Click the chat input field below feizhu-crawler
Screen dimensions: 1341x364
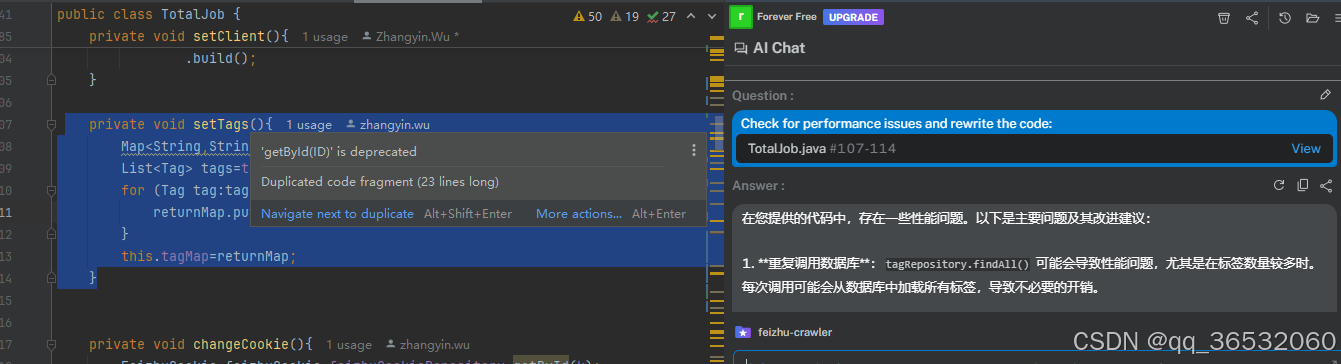1035,357
